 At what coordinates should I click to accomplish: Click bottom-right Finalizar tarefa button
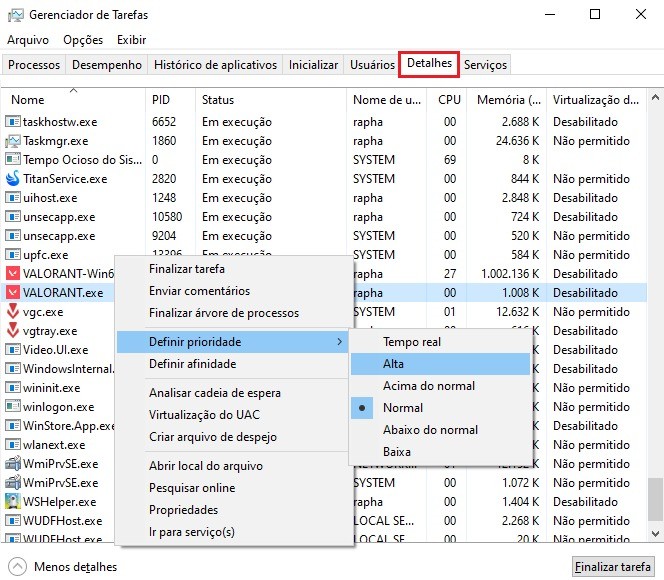click(612, 566)
